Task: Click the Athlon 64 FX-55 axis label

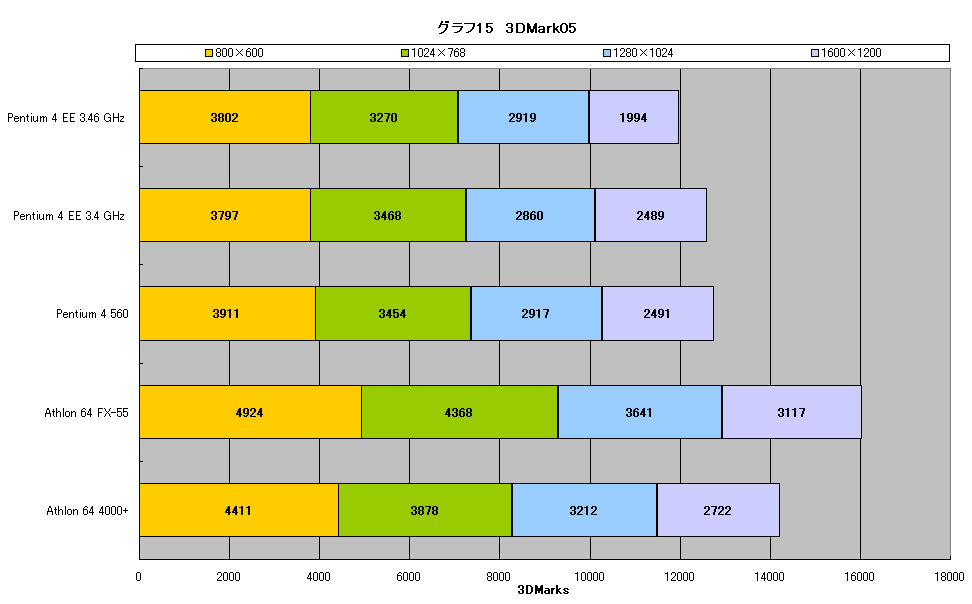Action: pyautogui.click(x=86, y=413)
